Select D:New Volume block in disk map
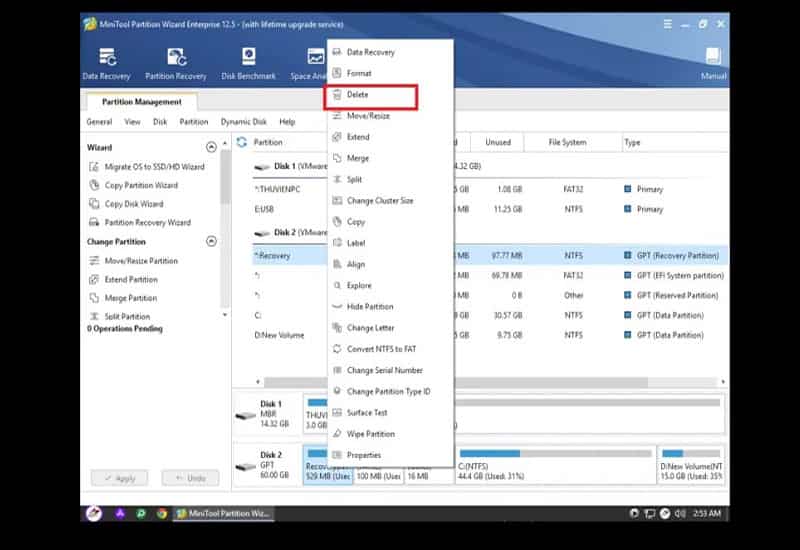The height and width of the screenshot is (550, 800). click(x=691, y=465)
